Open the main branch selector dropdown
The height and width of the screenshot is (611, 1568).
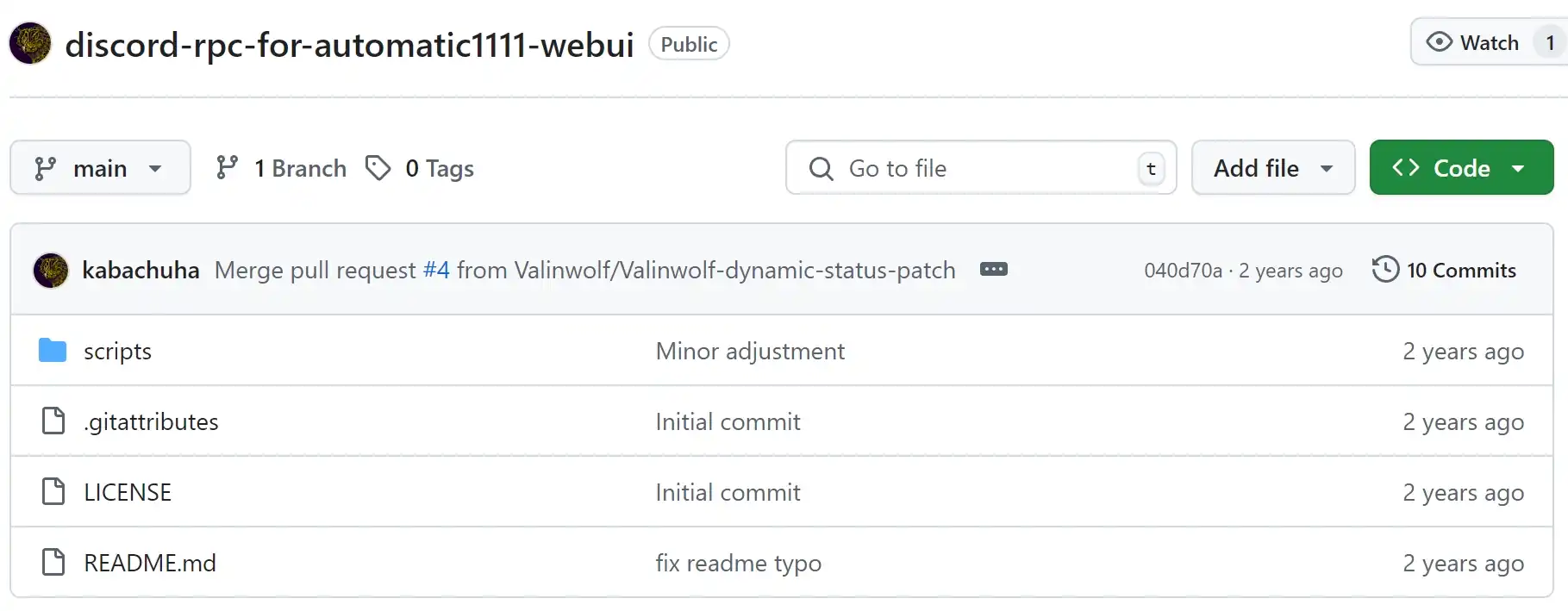pyautogui.click(x=100, y=168)
